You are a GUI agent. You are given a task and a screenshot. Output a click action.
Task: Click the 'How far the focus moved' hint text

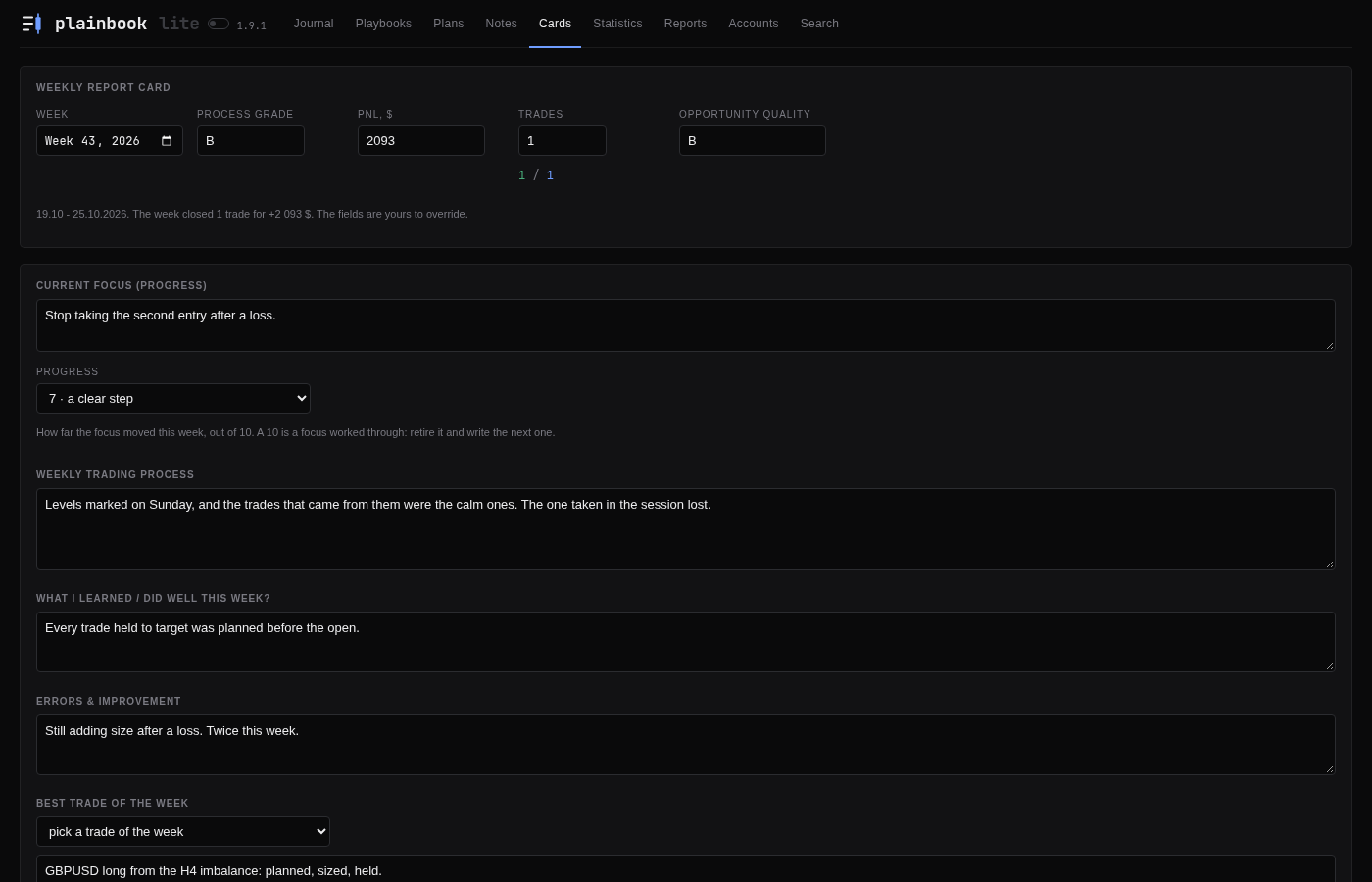[295, 432]
